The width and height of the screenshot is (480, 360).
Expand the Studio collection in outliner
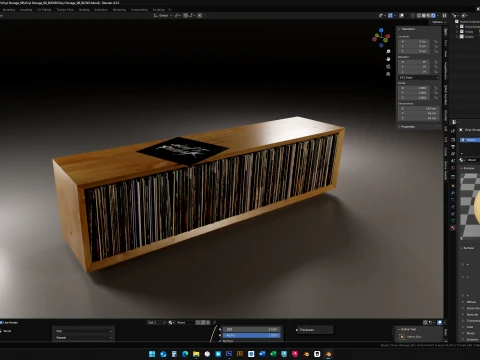pyautogui.click(x=457, y=36)
